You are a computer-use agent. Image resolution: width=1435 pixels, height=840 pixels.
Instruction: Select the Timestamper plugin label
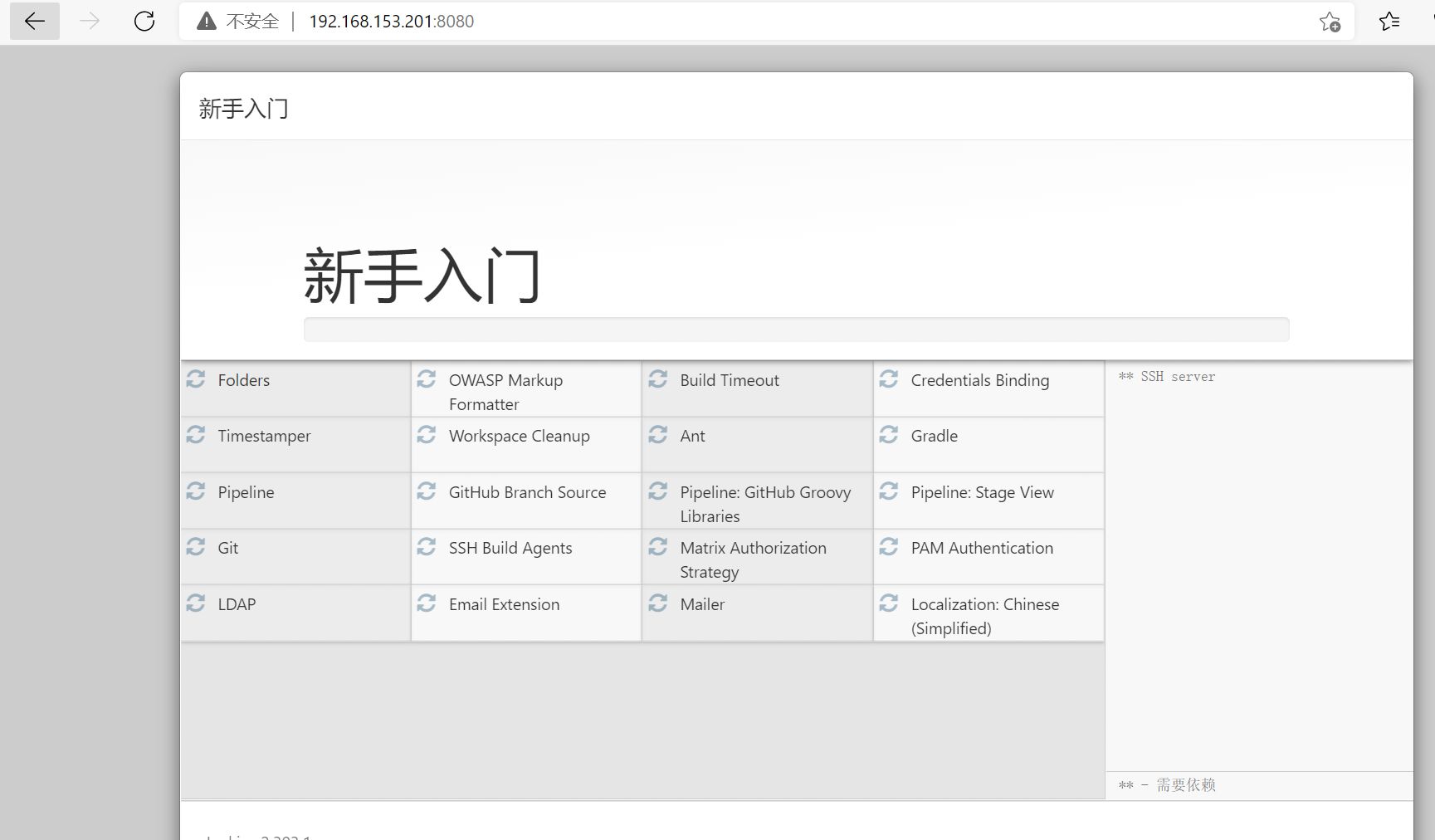coord(264,436)
